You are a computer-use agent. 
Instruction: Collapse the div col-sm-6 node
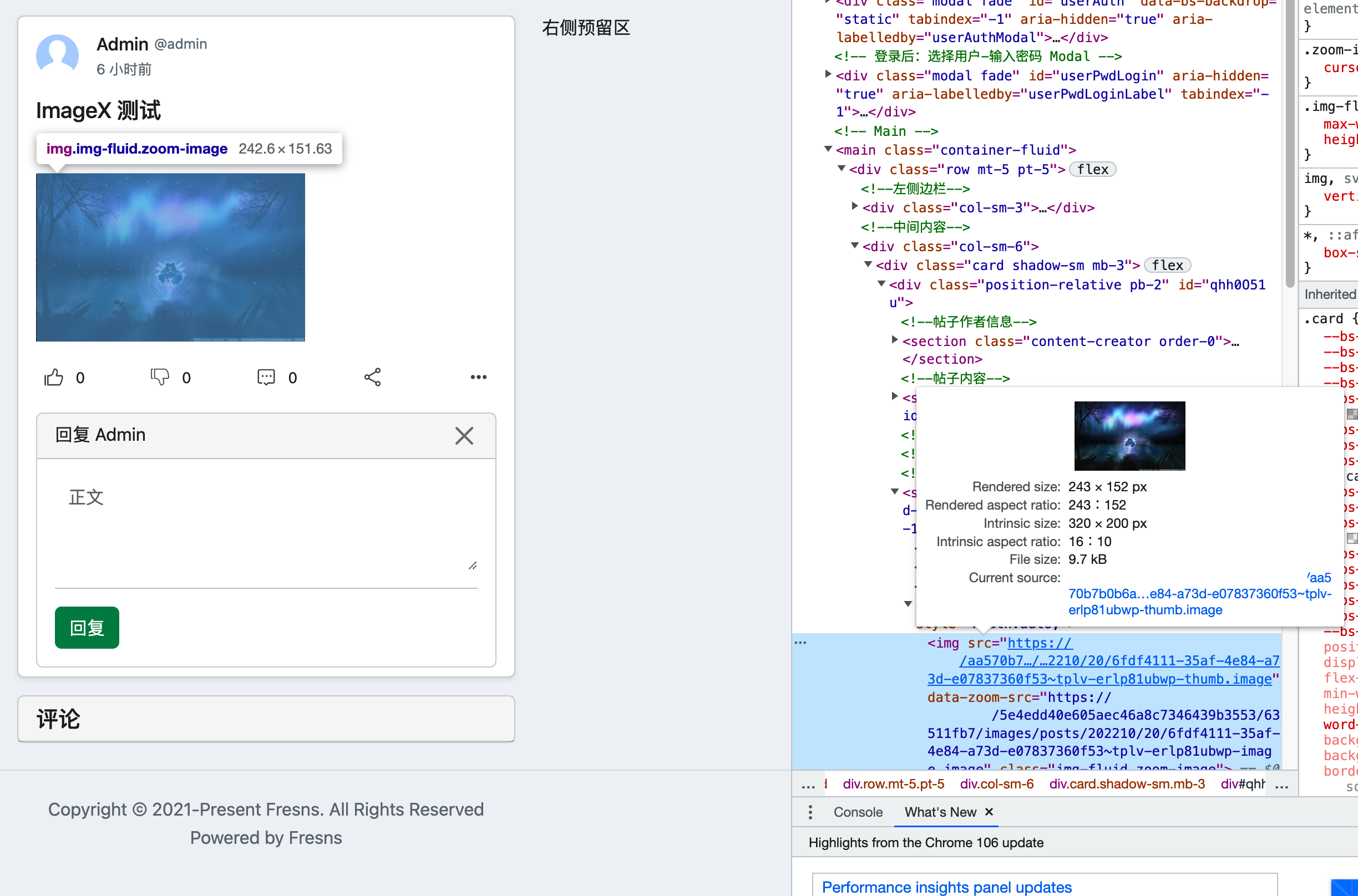coord(854,246)
